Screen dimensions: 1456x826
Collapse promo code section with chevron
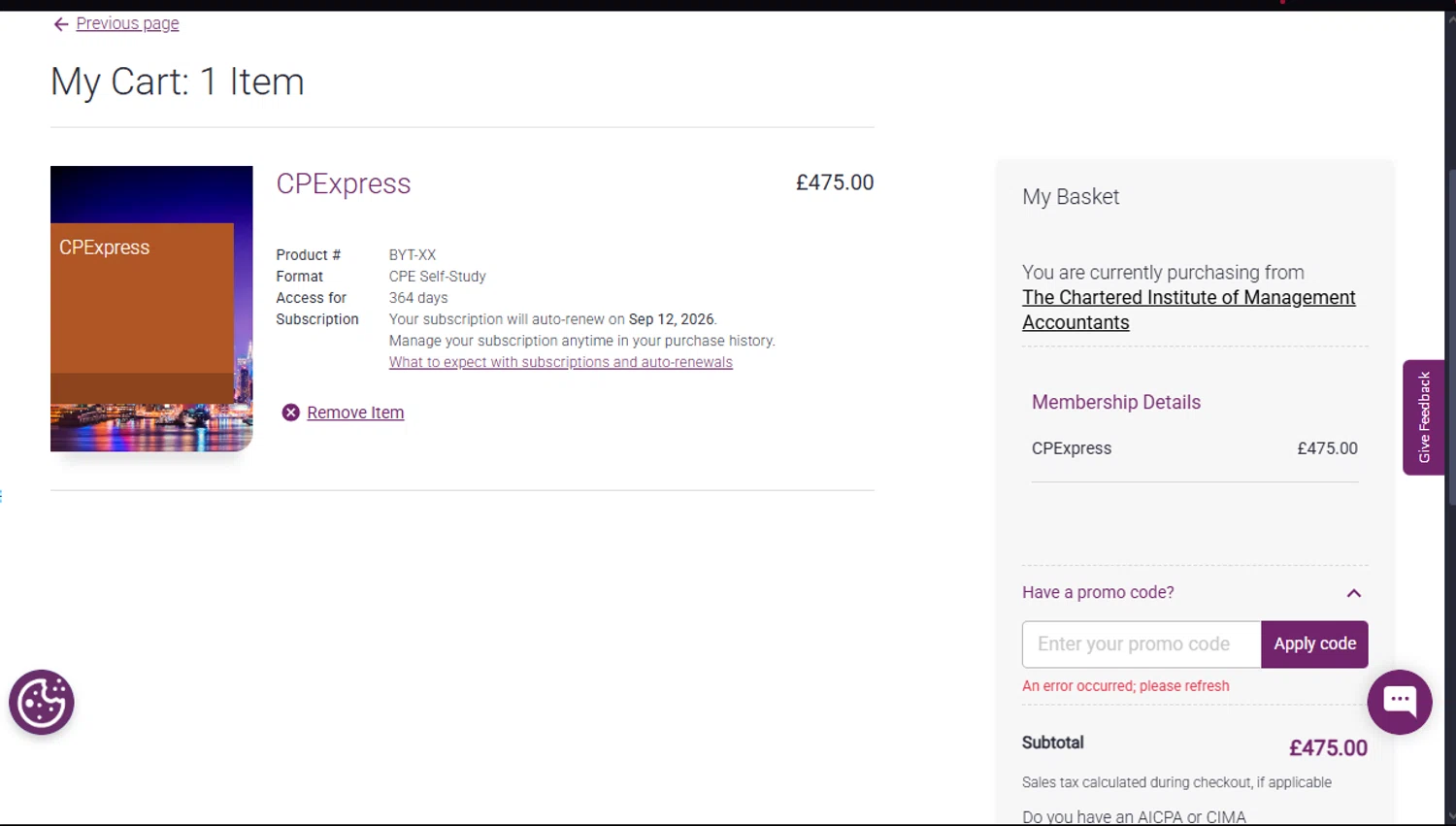(x=1353, y=593)
